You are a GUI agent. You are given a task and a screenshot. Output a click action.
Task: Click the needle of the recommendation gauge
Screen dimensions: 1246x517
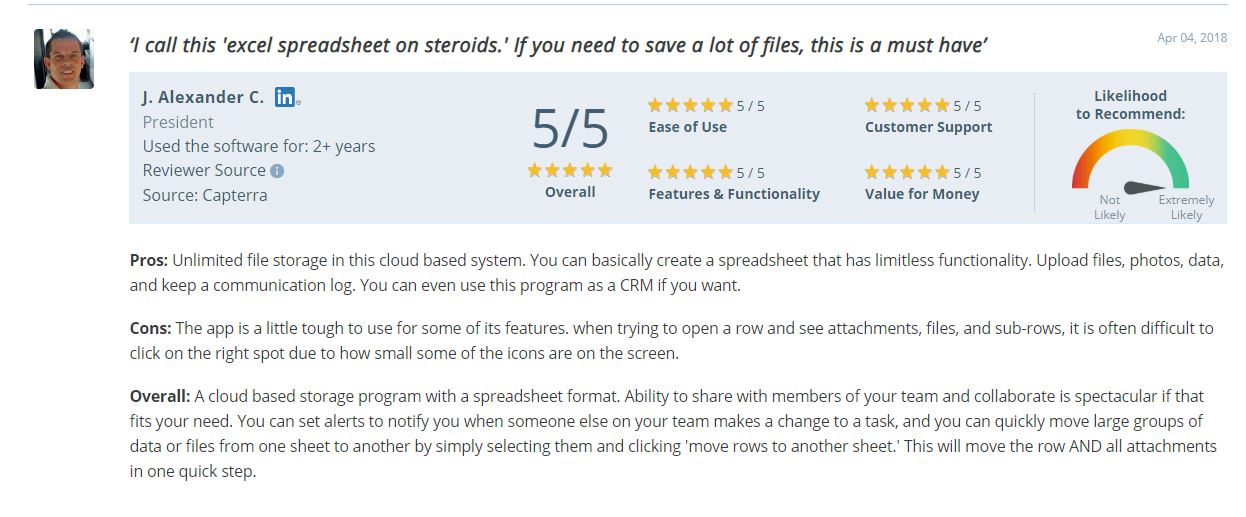coord(1143,187)
